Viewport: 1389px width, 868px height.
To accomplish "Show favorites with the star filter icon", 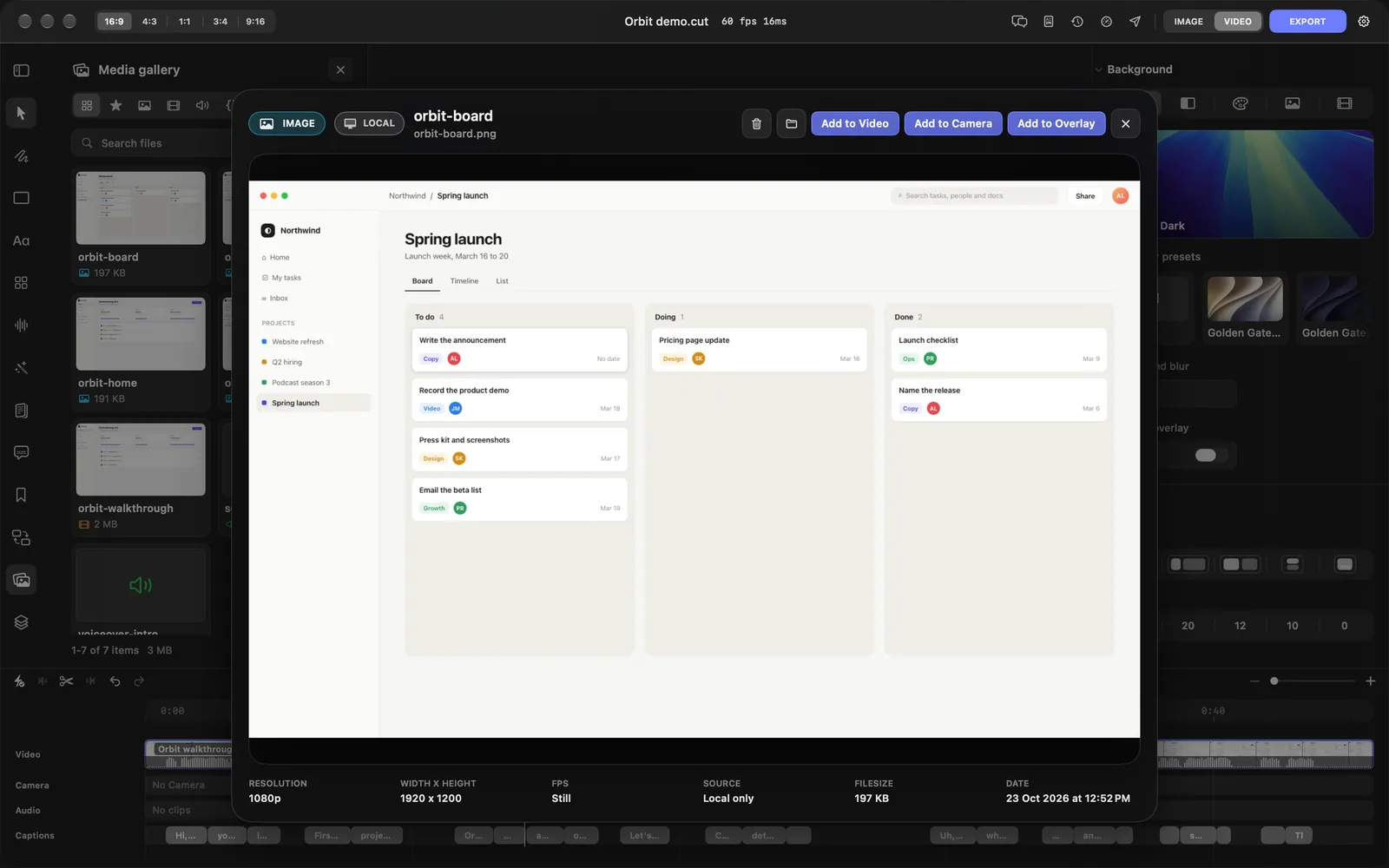I will click(x=115, y=105).
